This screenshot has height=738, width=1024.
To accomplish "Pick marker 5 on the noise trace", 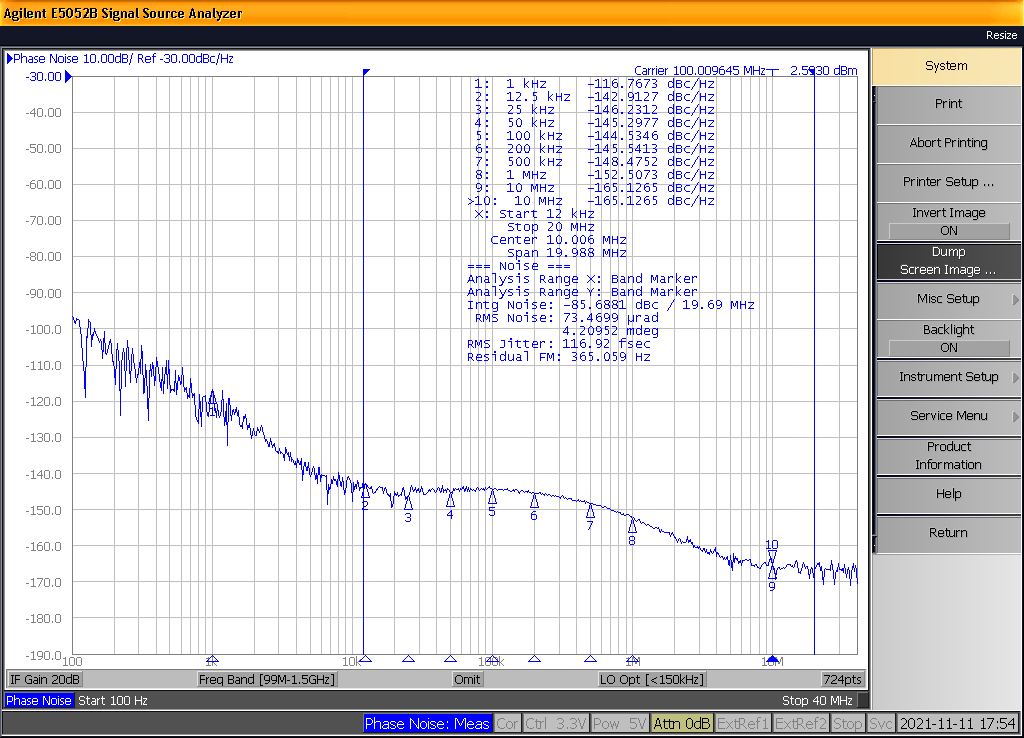I will tap(492, 497).
